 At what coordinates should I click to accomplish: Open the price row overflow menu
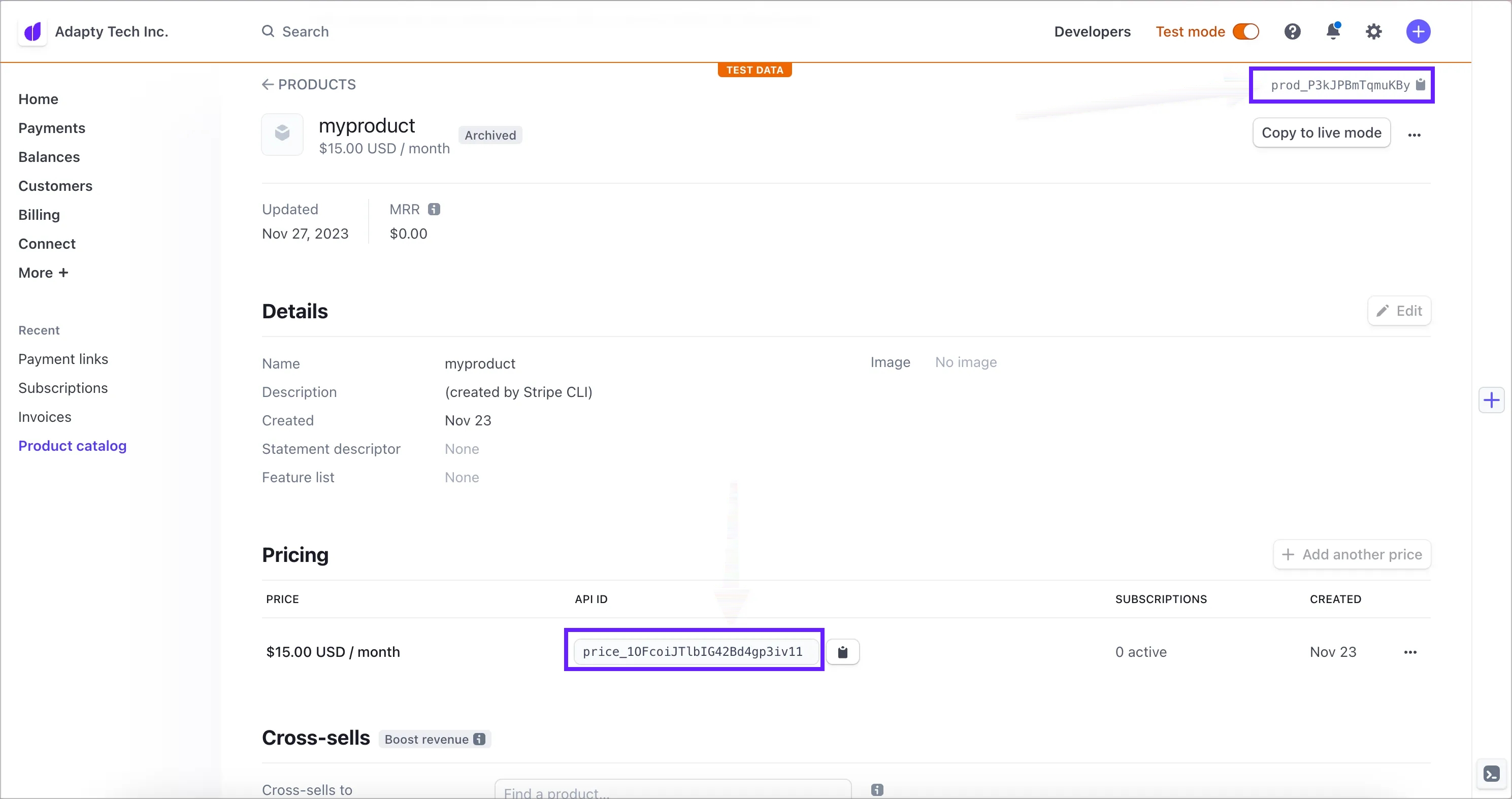point(1410,652)
